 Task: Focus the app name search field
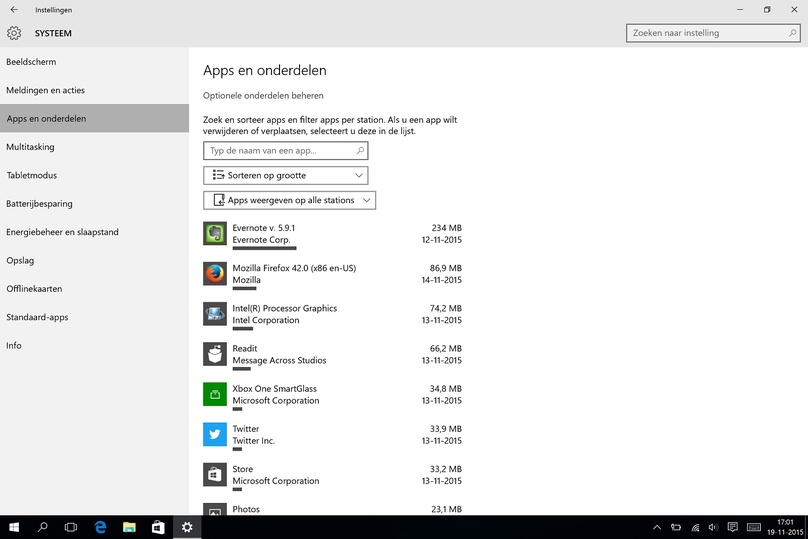[285, 150]
